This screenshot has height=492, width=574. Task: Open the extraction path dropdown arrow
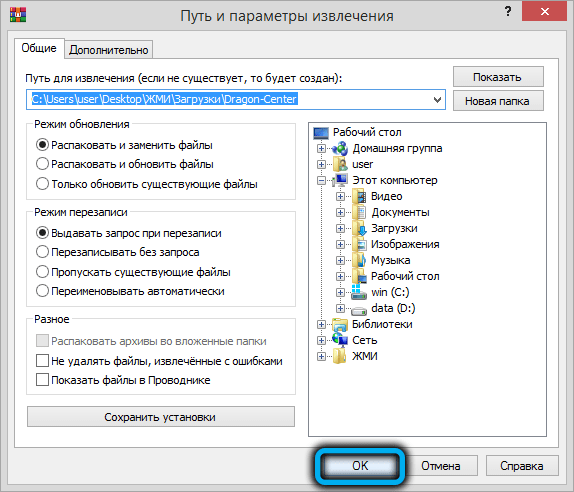[x=437, y=100]
